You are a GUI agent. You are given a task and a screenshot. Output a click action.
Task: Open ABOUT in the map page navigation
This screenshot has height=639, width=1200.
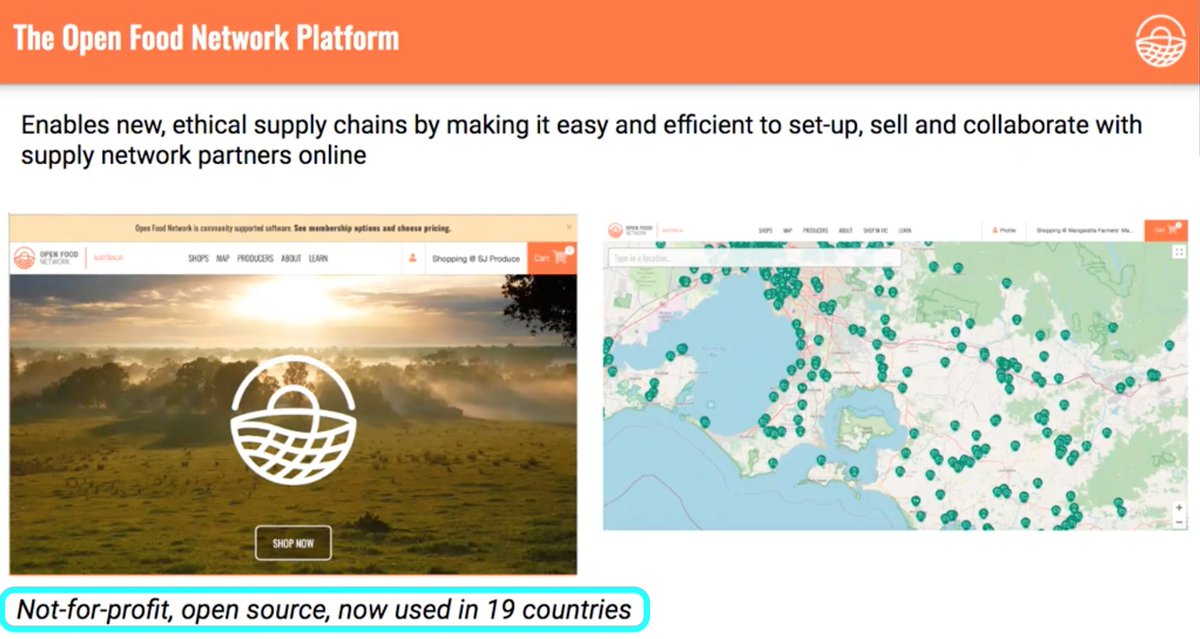(x=846, y=230)
